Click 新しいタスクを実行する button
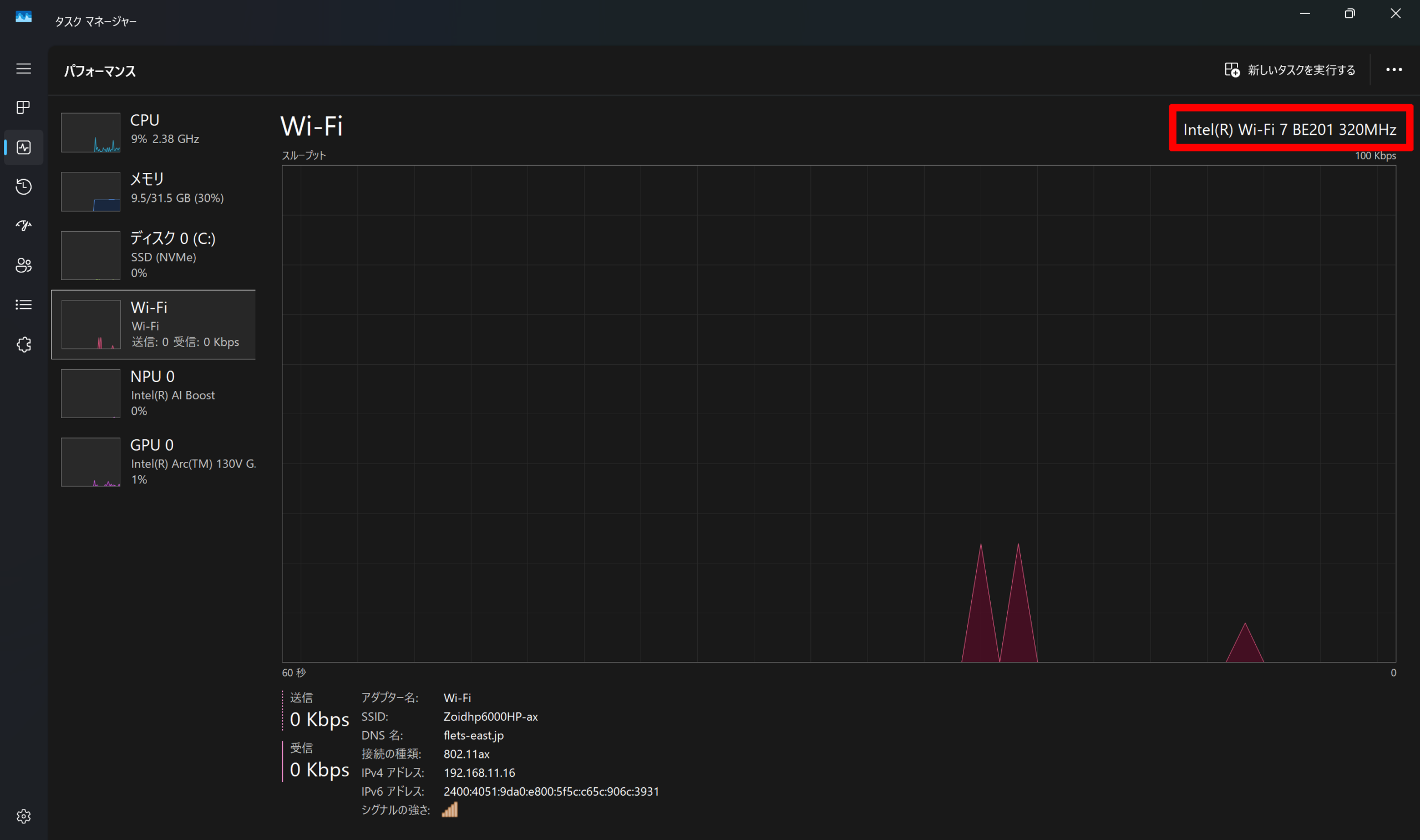This screenshot has width=1420, height=840. 1290,70
